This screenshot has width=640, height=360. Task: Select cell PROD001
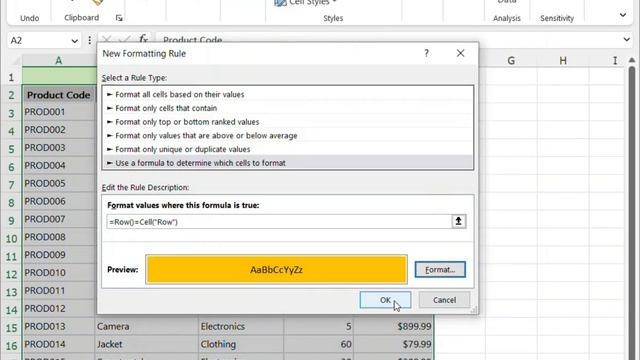(59, 112)
